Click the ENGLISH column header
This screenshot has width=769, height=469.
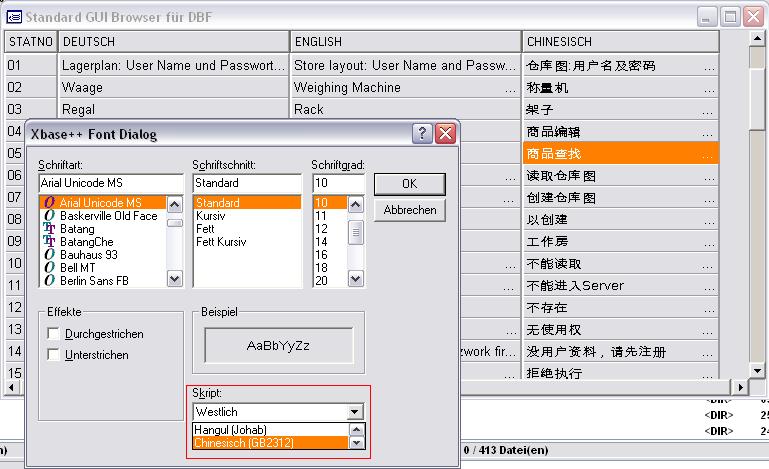coord(405,42)
